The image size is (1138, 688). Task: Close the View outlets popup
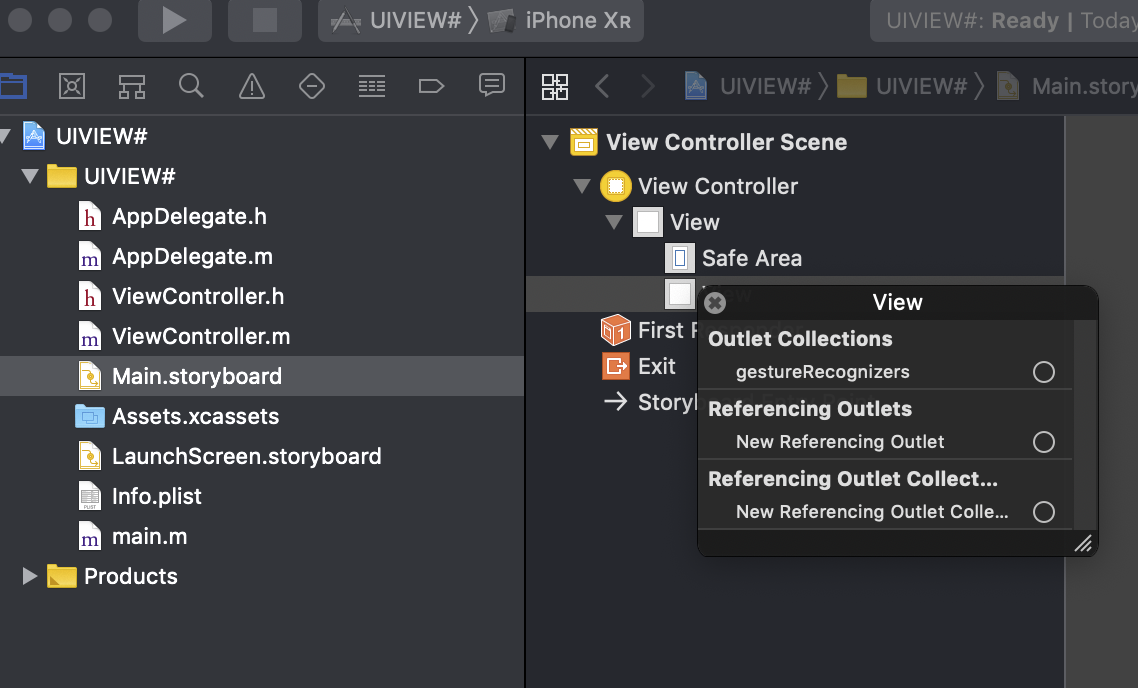coord(714,302)
